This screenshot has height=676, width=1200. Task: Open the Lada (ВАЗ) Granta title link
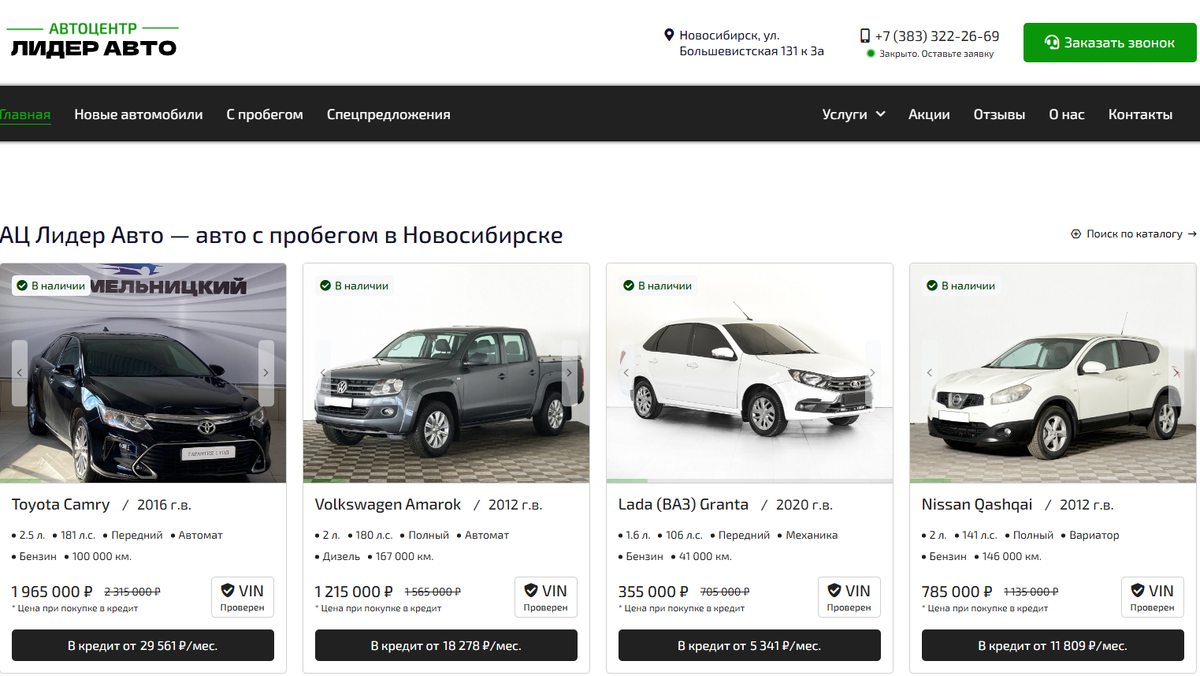pos(683,504)
